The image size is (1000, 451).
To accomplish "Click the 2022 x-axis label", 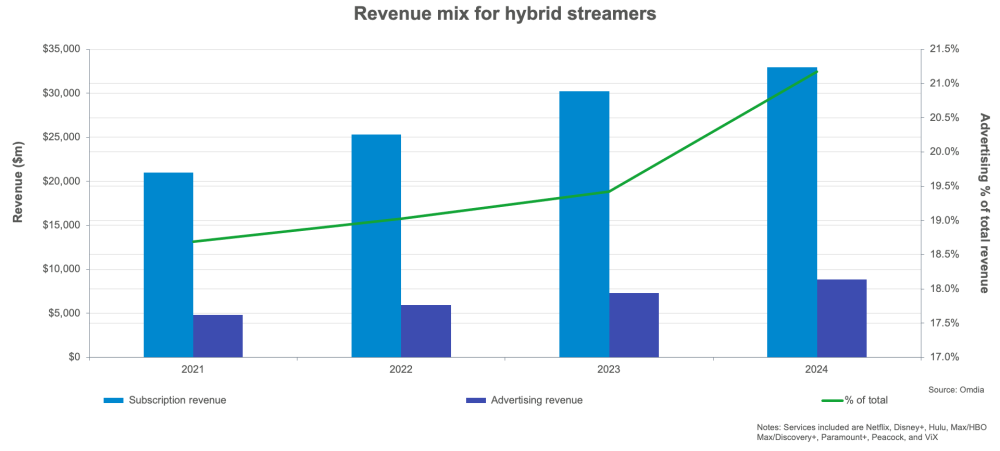I will pyautogui.click(x=401, y=369).
